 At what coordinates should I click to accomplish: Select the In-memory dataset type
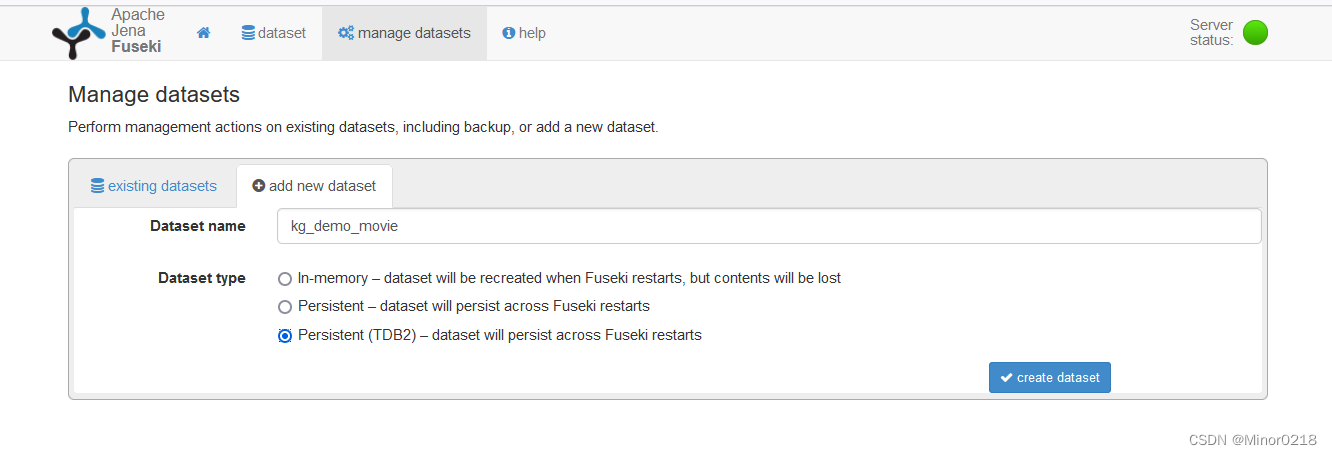click(x=285, y=279)
